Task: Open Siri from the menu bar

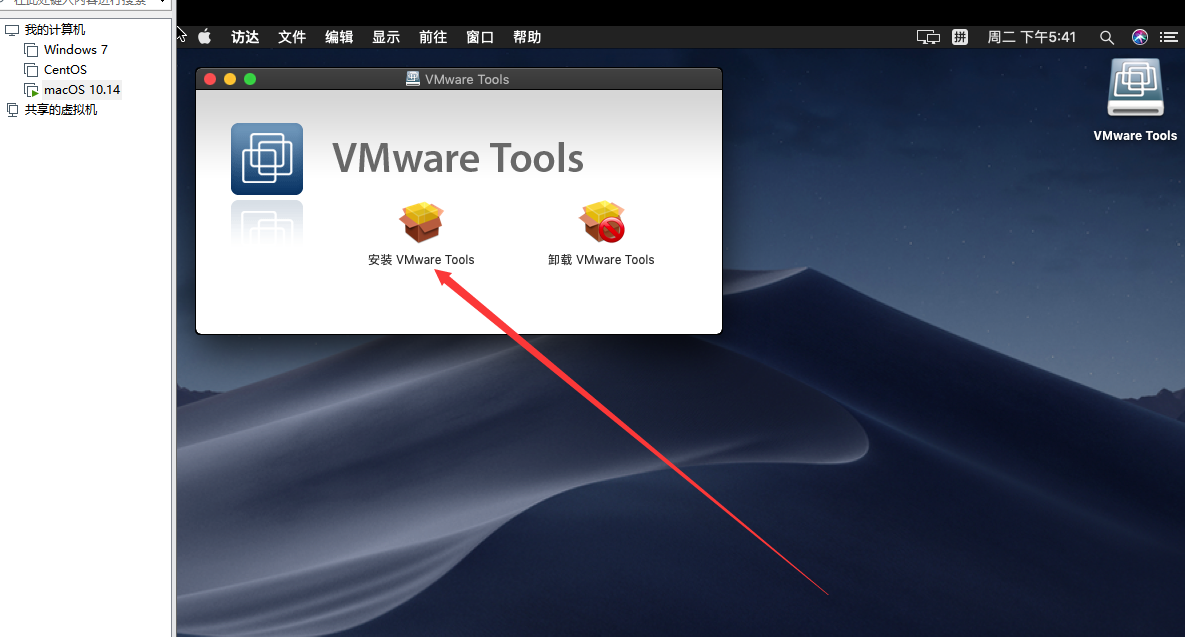Action: [x=1140, y=37]
